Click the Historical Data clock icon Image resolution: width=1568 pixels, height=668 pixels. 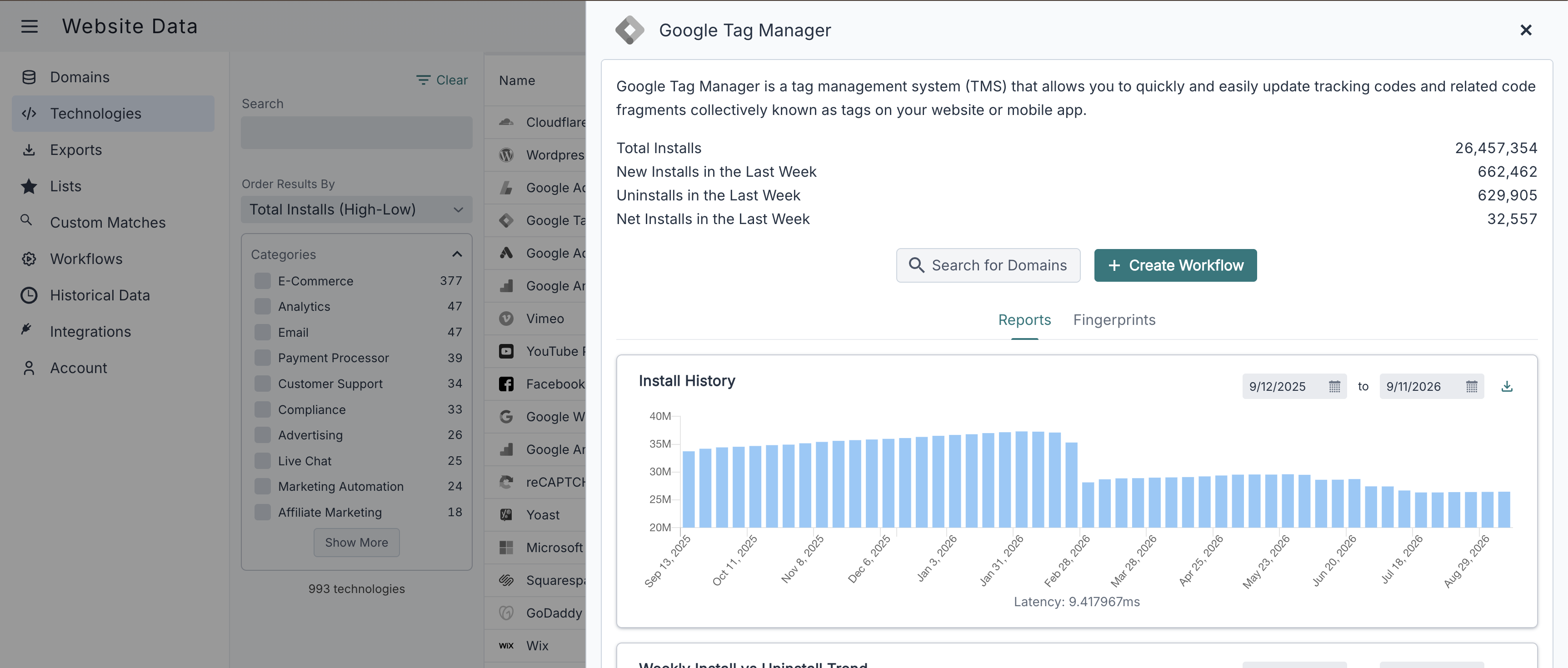(x=29, y=295)
